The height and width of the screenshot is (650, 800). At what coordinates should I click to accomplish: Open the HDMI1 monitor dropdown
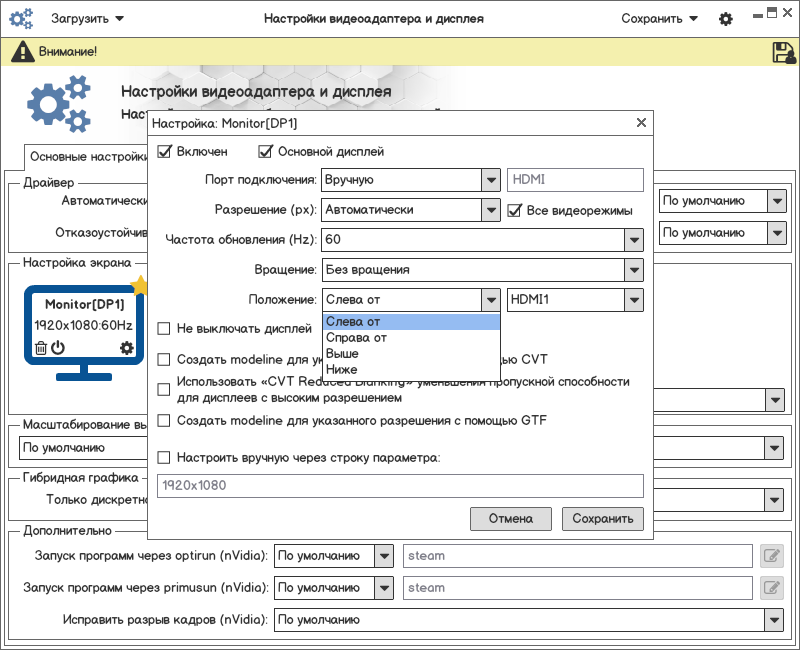click(632, 300)
